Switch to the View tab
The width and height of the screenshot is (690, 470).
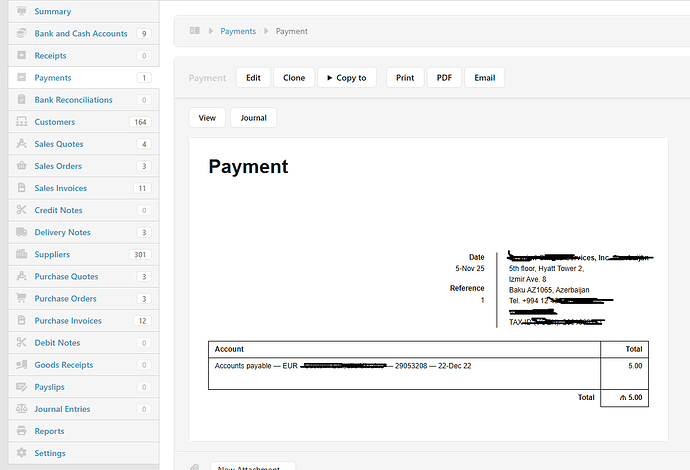[x=207, y=118]
